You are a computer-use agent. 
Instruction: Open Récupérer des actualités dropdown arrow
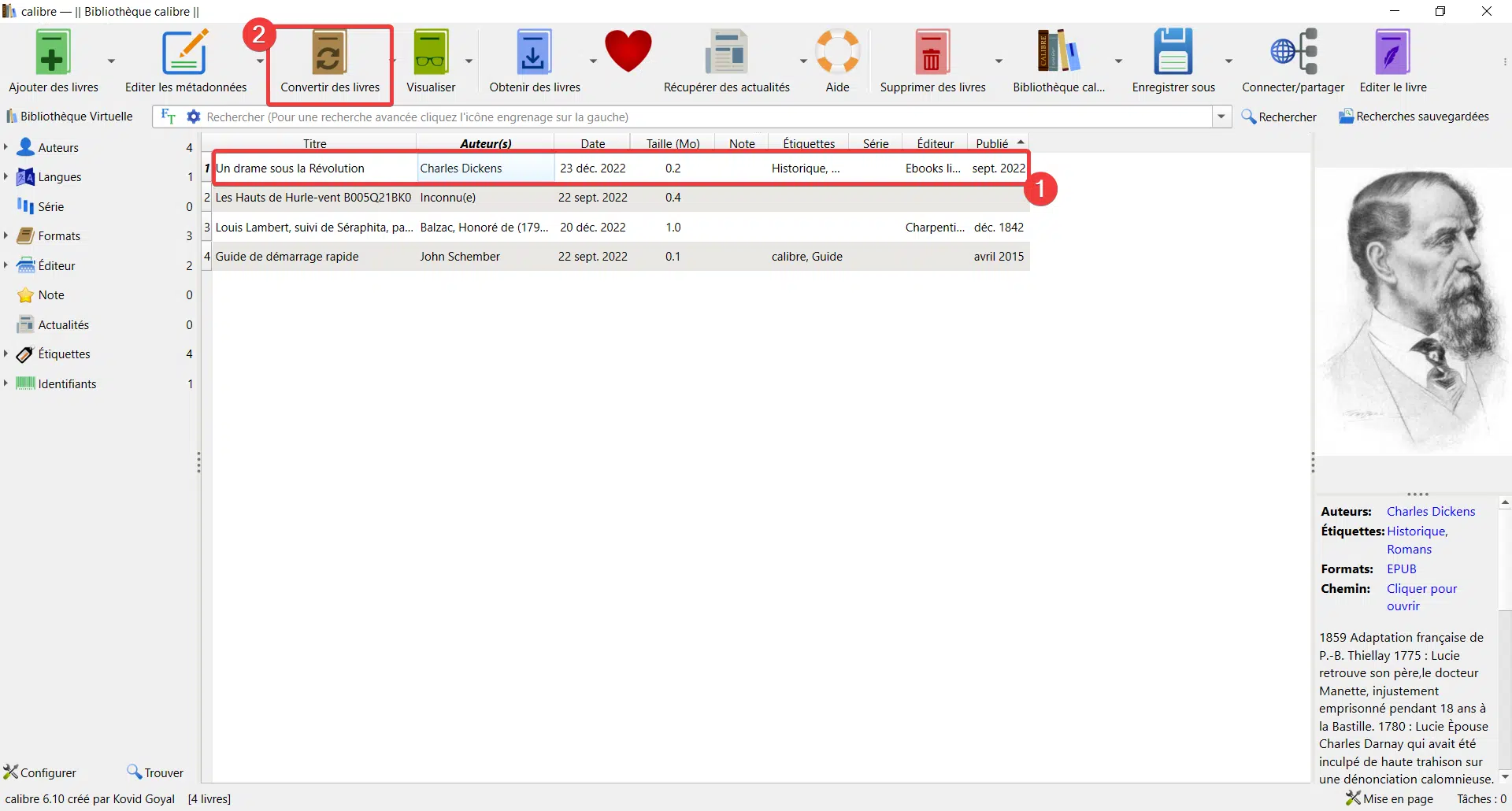(803, 61)
